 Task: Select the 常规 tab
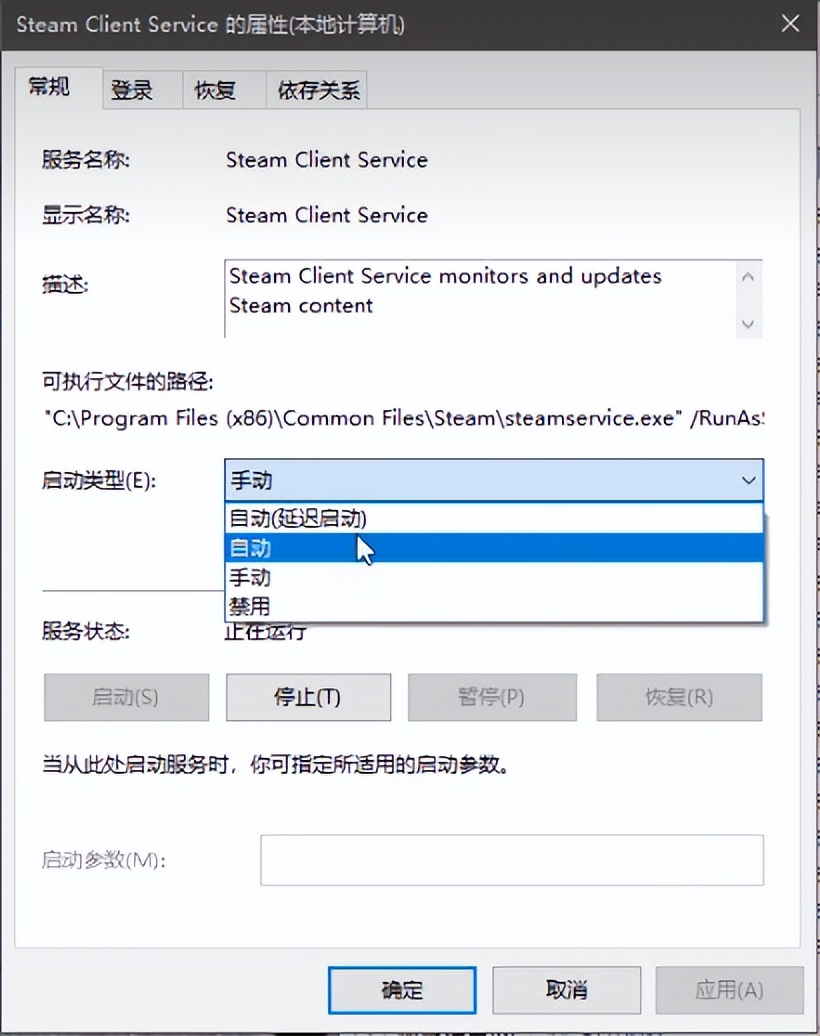pos(58,87)
